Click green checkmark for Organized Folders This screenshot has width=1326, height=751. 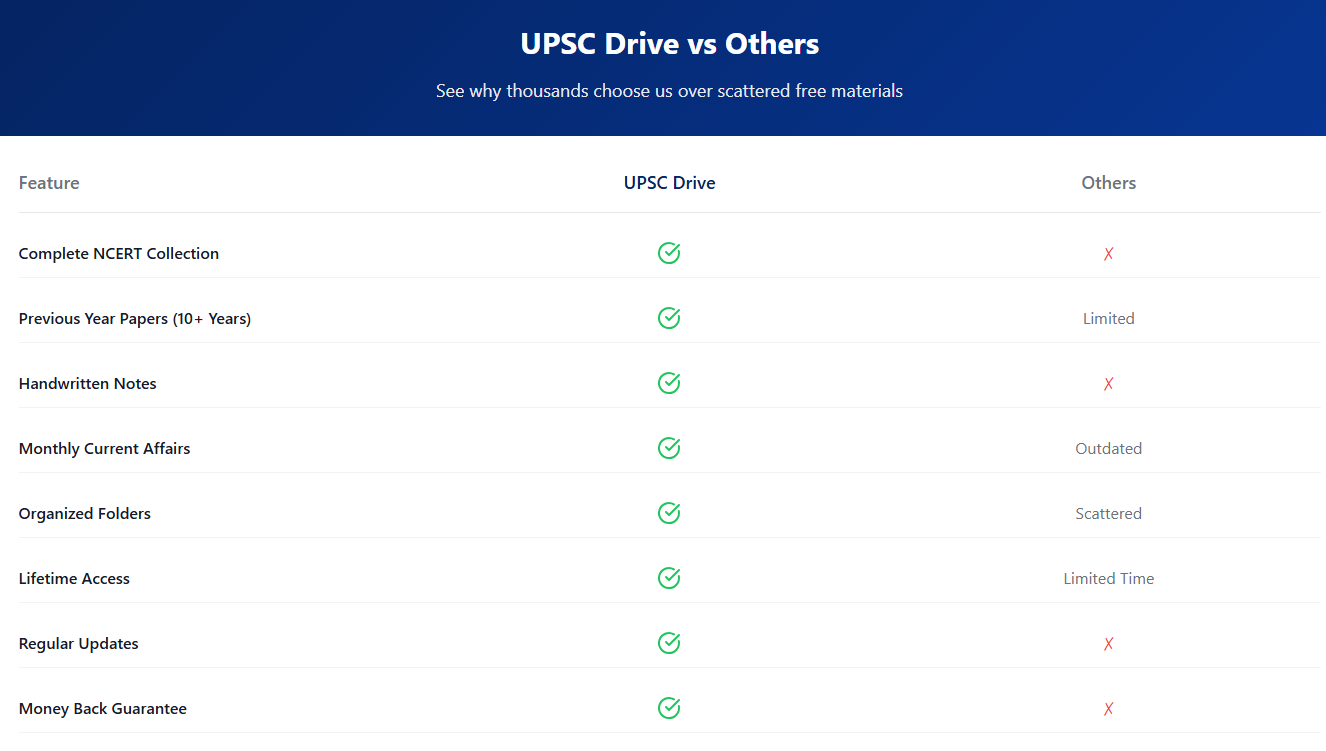coord(669,513)
